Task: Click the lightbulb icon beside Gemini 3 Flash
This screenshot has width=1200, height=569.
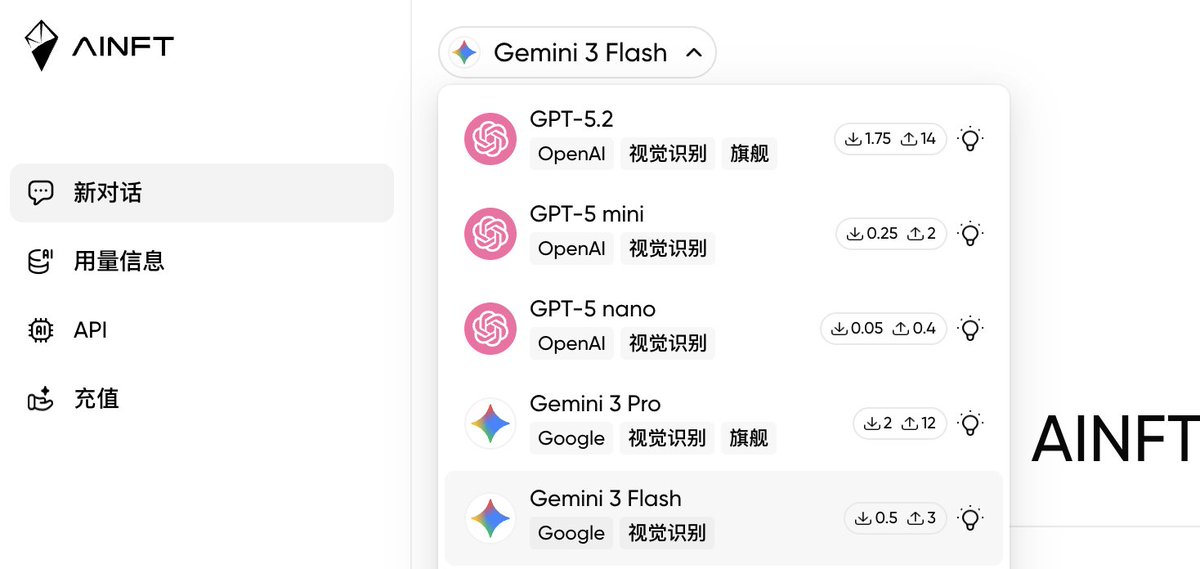Action: pyautogui.click(x=969, y=518)
